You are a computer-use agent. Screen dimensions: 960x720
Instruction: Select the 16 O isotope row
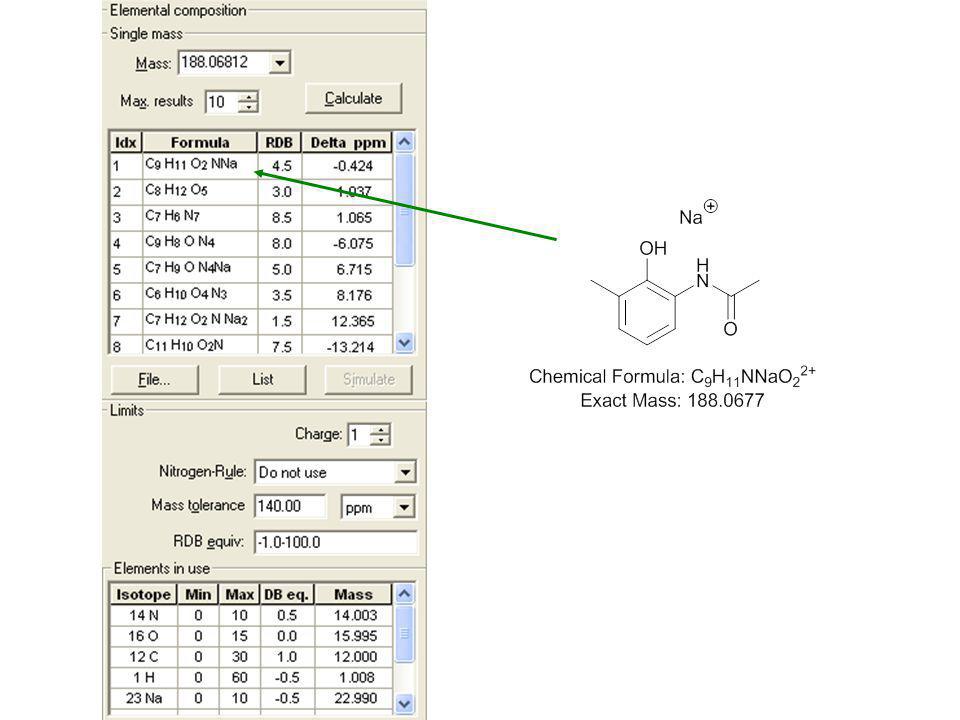[251, 636]
